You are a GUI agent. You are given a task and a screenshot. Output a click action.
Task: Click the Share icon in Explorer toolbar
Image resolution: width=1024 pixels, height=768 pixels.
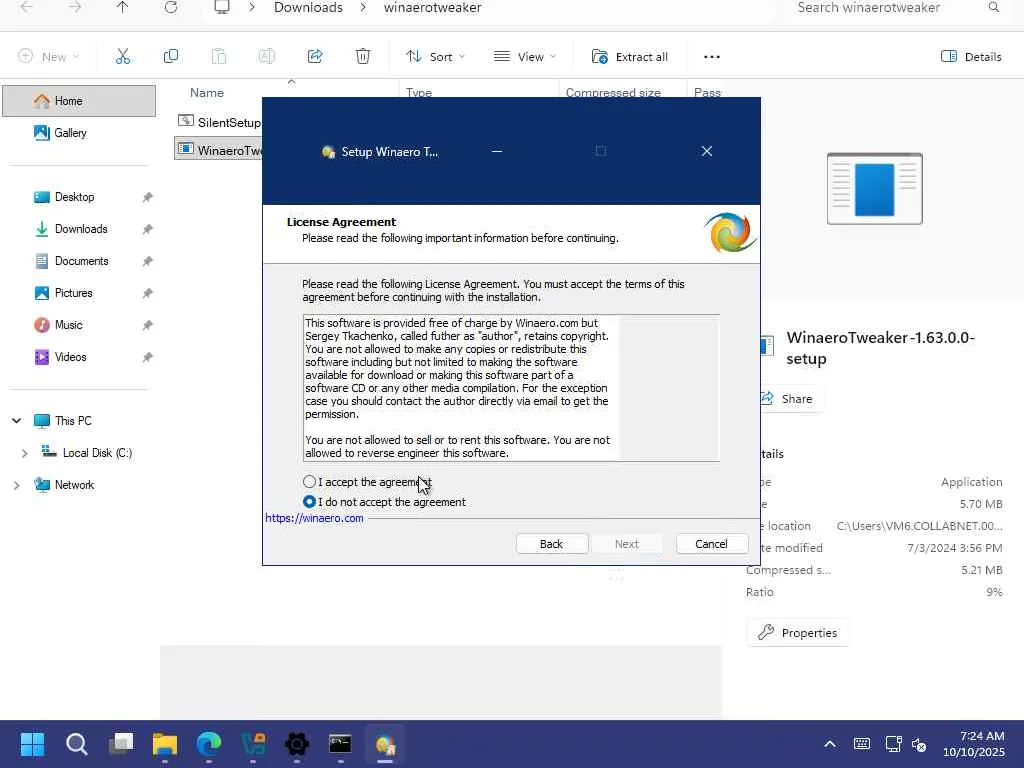click(315, 56)
